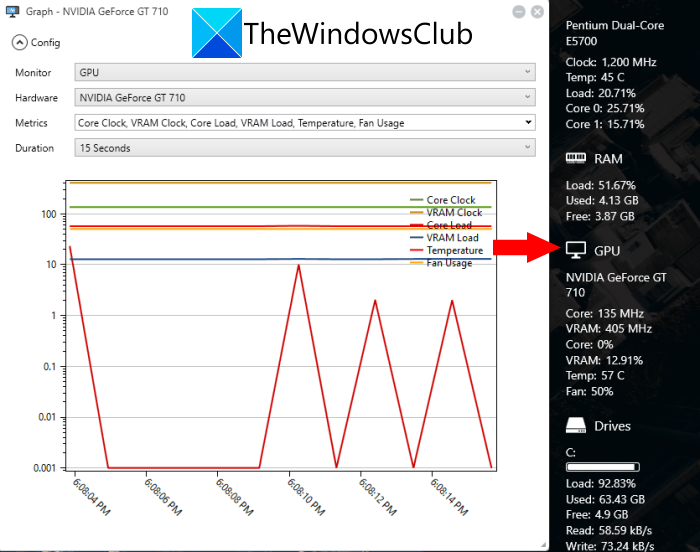Click the Drives disk icon in sidebar
This screenshot has height=552, width=700.
pos(575,425)
